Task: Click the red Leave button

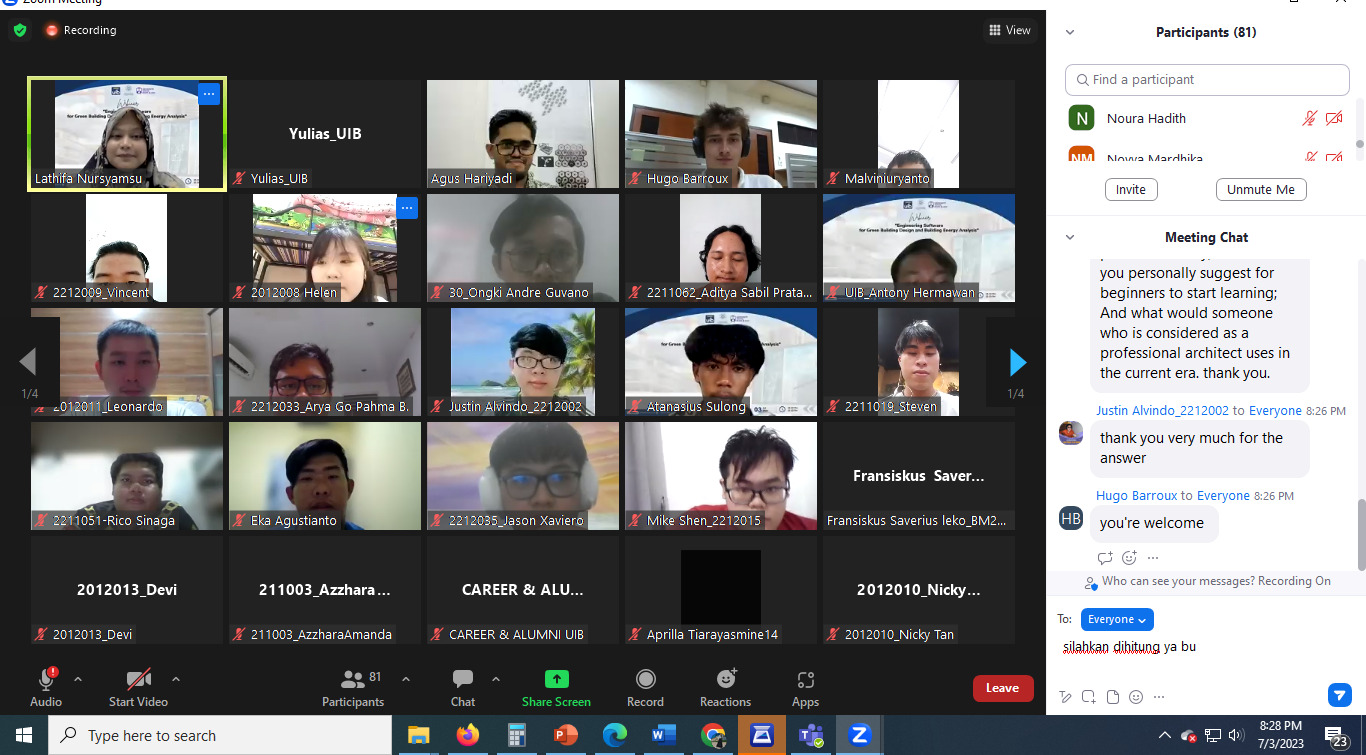Action: [1002, 688]
